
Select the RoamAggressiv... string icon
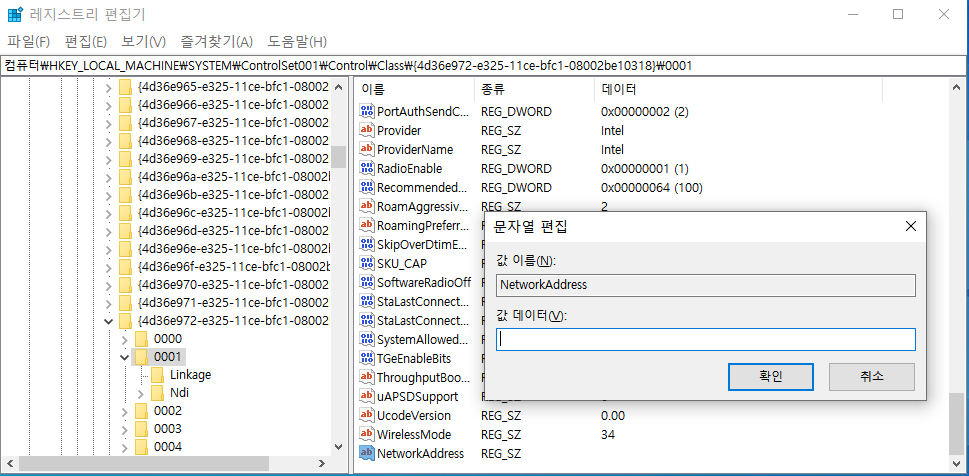coord(367,206)
